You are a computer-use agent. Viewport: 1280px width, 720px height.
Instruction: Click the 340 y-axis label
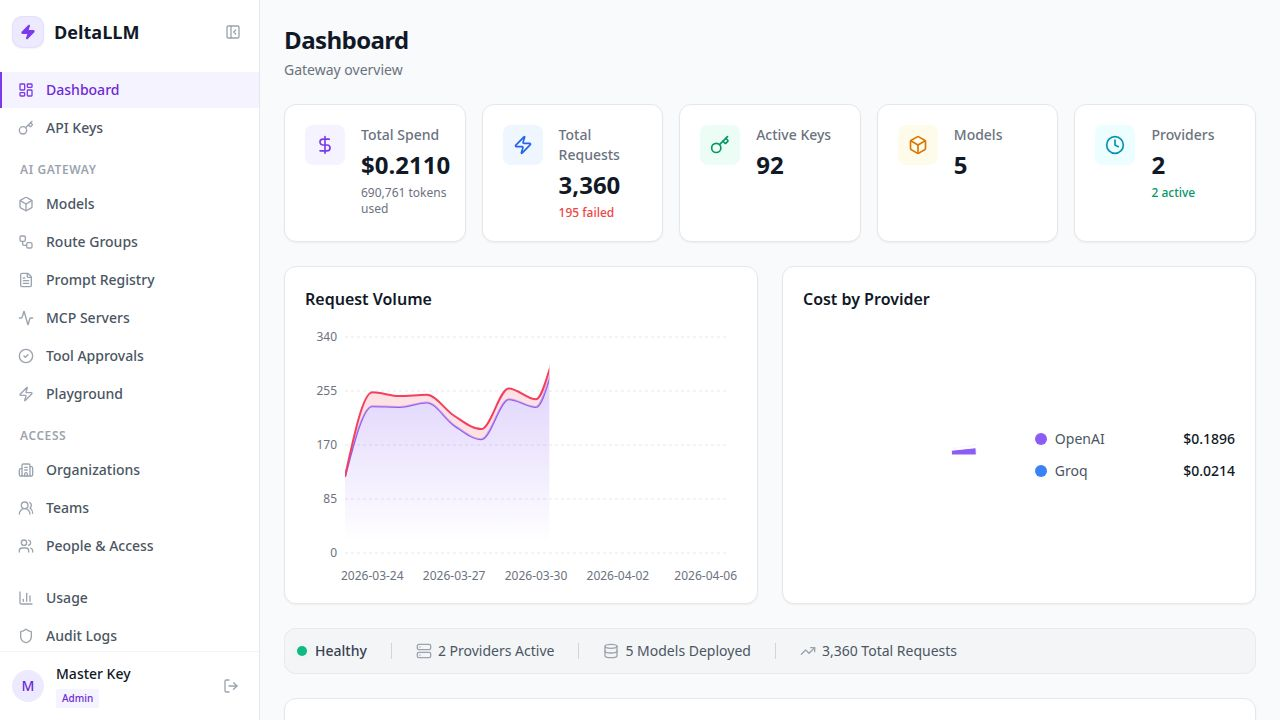[x=327, y=337]
